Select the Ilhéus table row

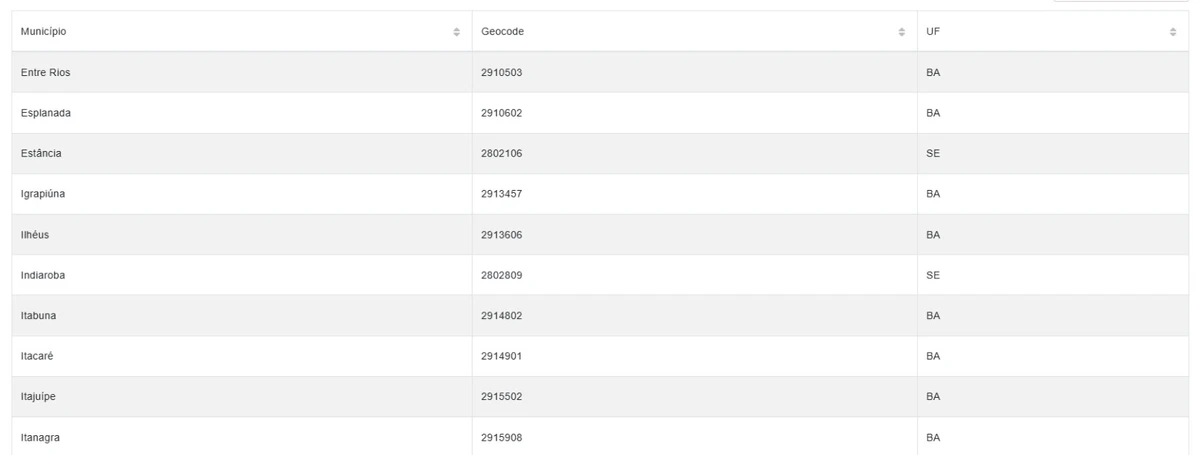600,235
